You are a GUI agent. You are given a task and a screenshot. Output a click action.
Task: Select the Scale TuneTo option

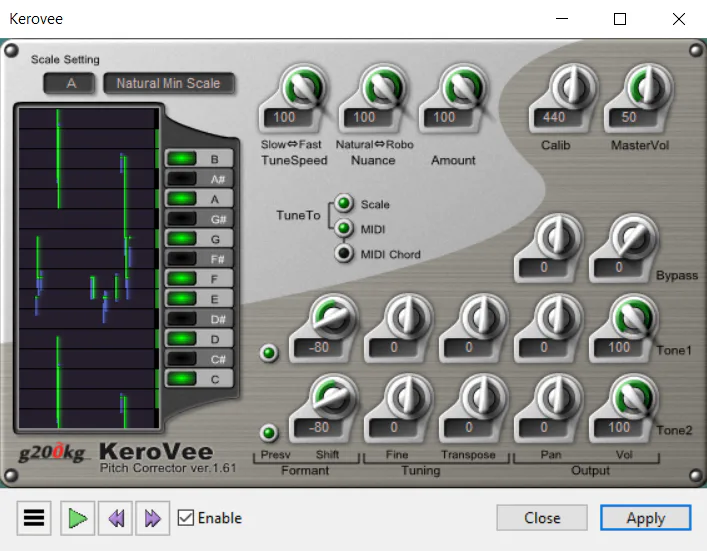[344, 204]
